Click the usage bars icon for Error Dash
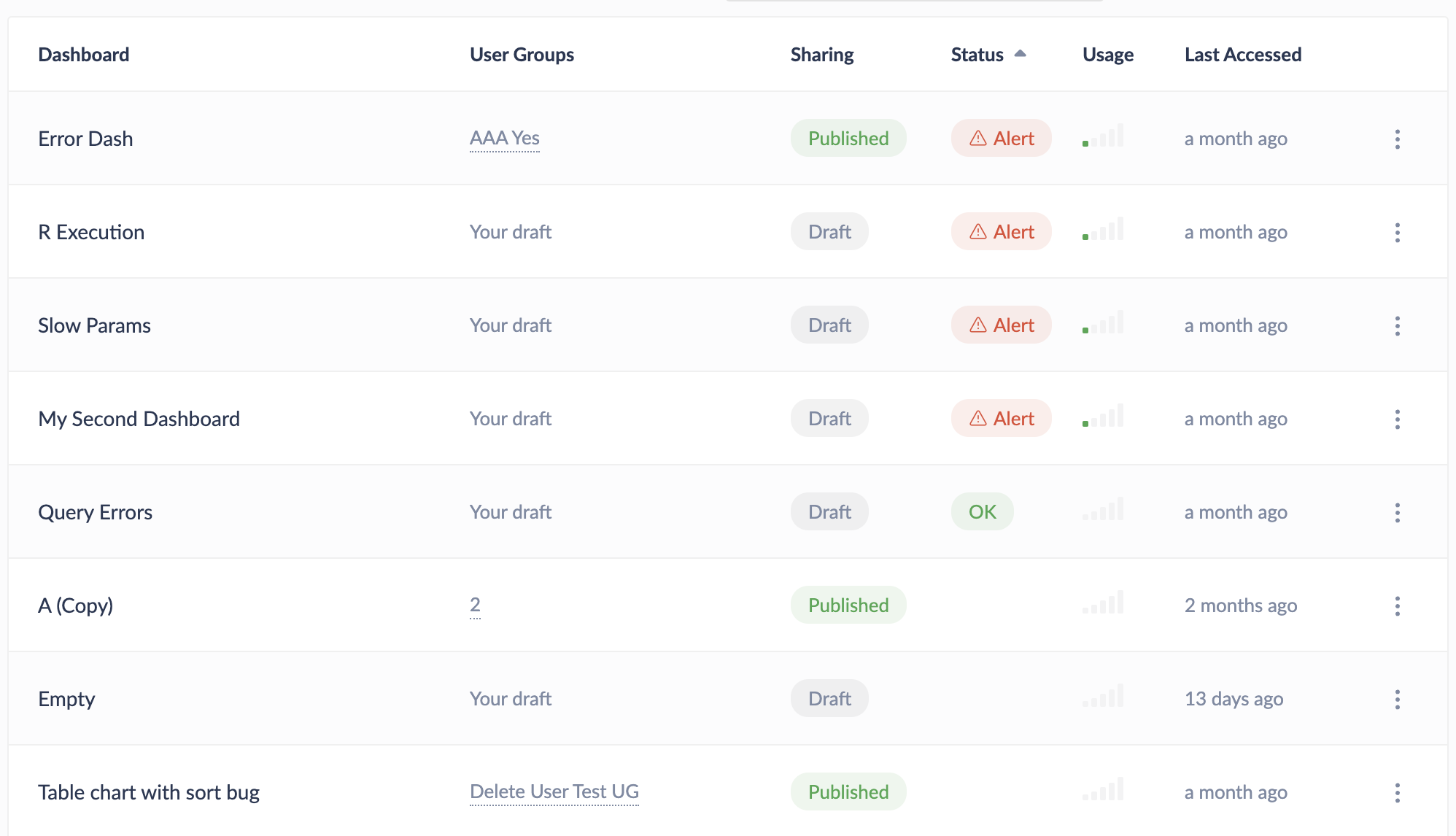 click(1103, 136)
